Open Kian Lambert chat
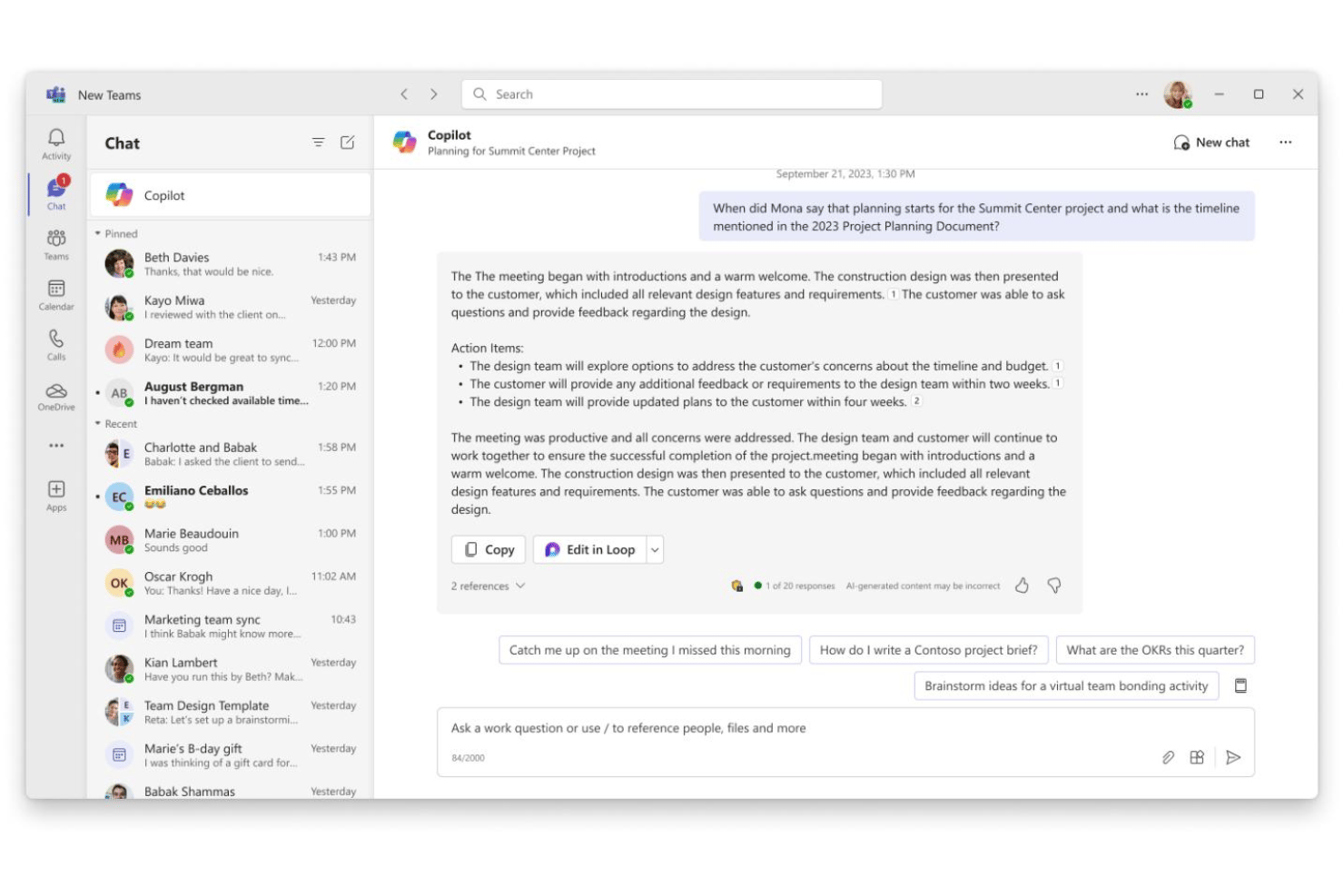Screen dimensions: 1344x896 pyautogui.click(x=230, y=669)
